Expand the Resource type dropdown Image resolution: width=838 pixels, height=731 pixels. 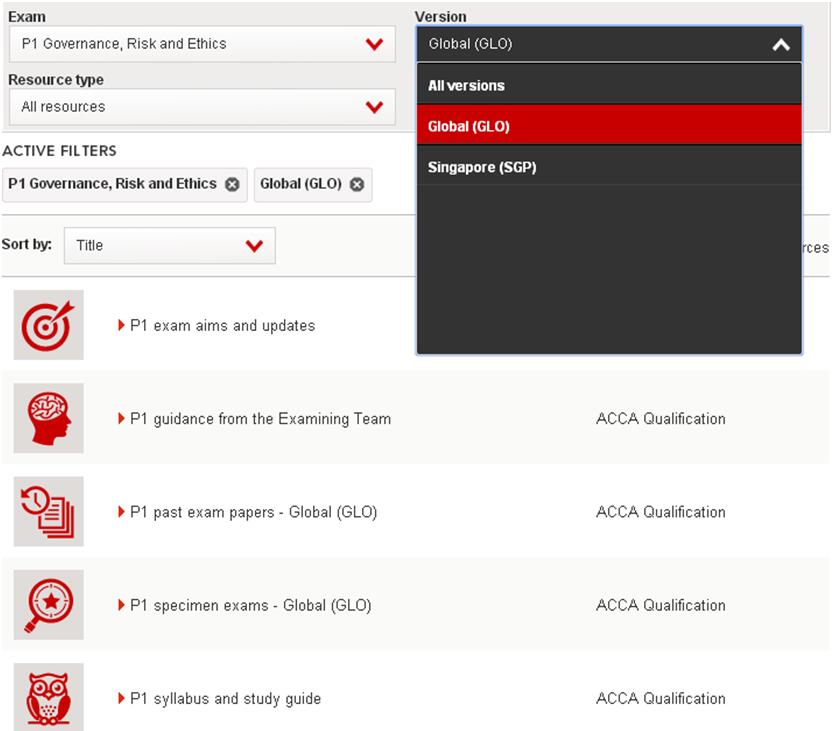374,107
